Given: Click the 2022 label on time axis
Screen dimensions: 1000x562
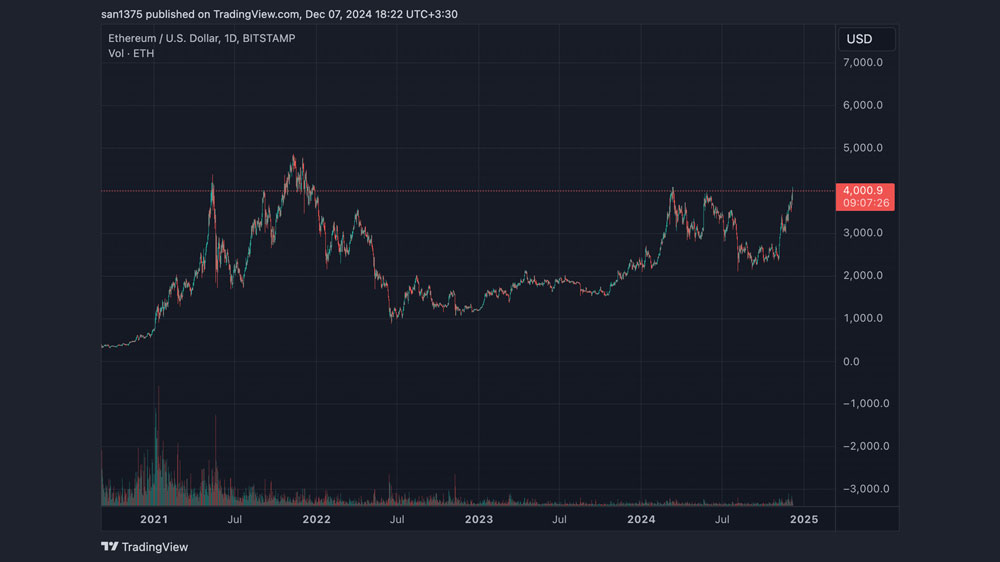Looking at the screenshot, I should coord(316,519).
